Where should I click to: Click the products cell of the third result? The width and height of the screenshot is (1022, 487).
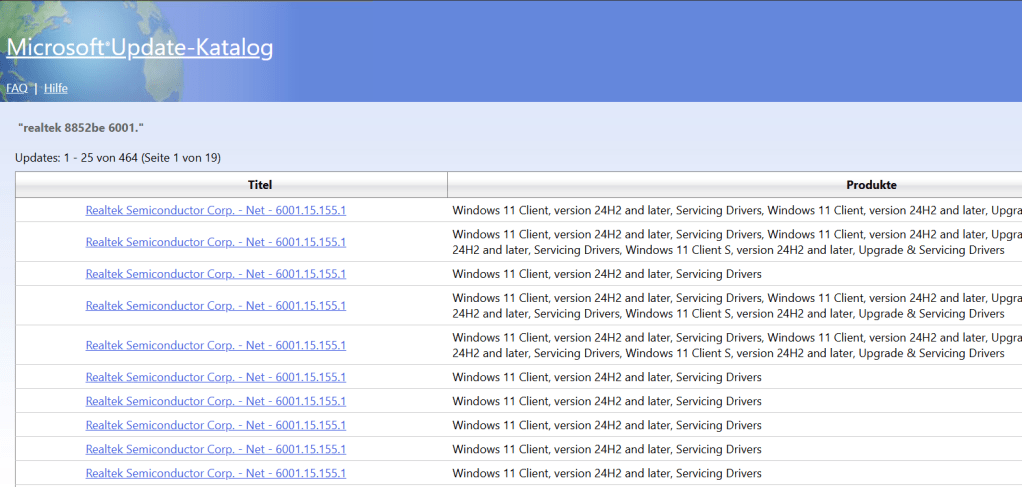pyautogui.click(x=607, y=274)
